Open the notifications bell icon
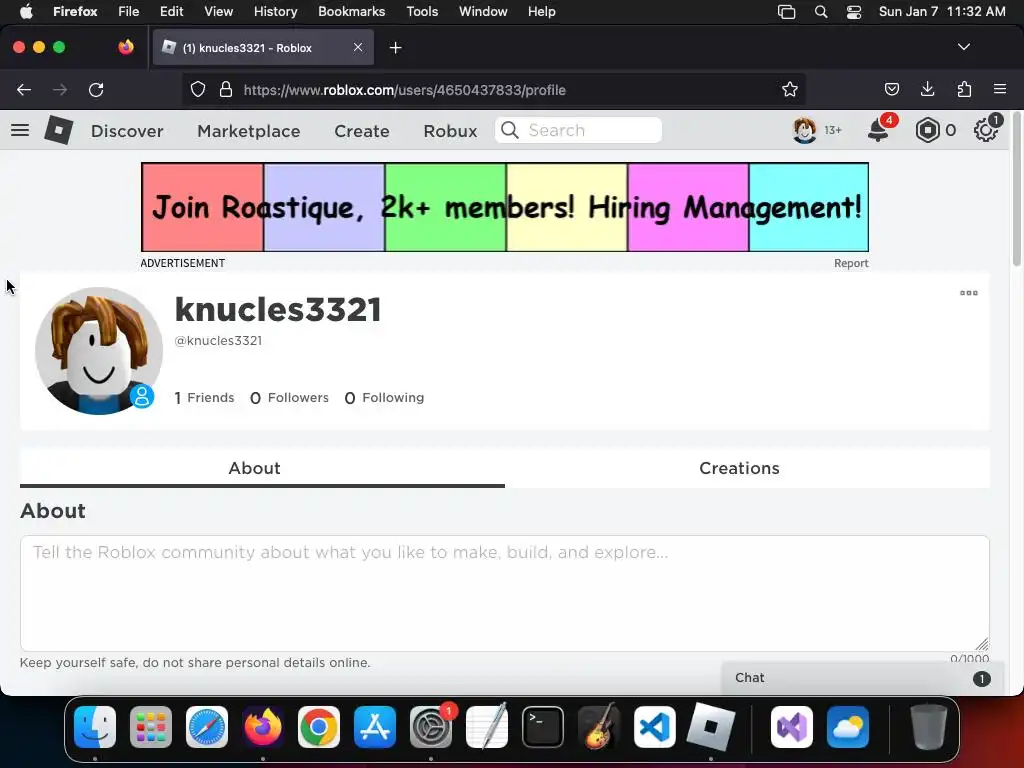Viewport: 1024px width, 768px height. pos(878,131)
